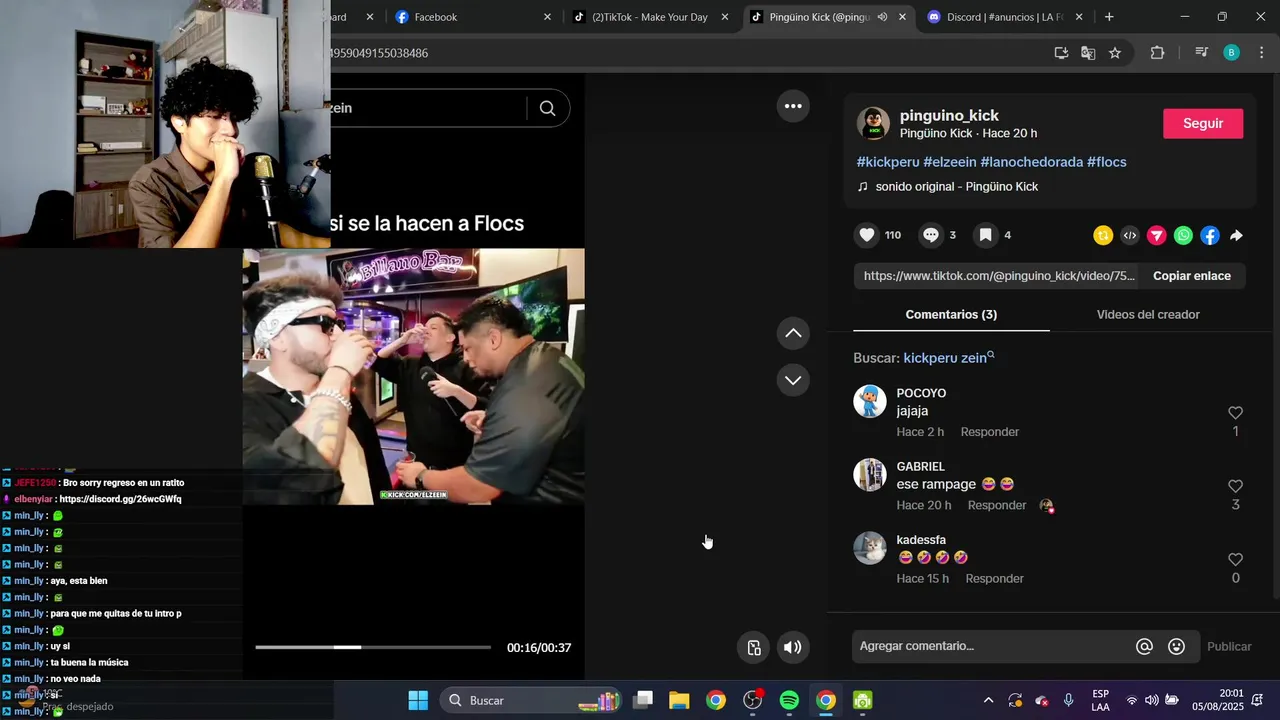Switch to the Discord anuncios tab
1280x720 pixels.
coord(1005,17)
